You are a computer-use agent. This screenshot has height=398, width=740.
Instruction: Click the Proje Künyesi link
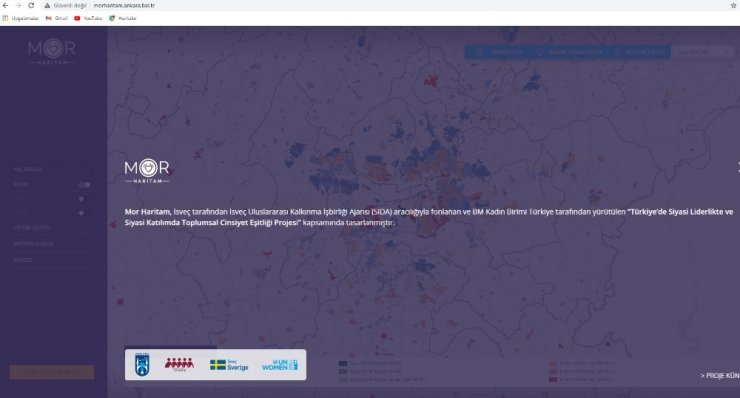click(x=720, y=376)
